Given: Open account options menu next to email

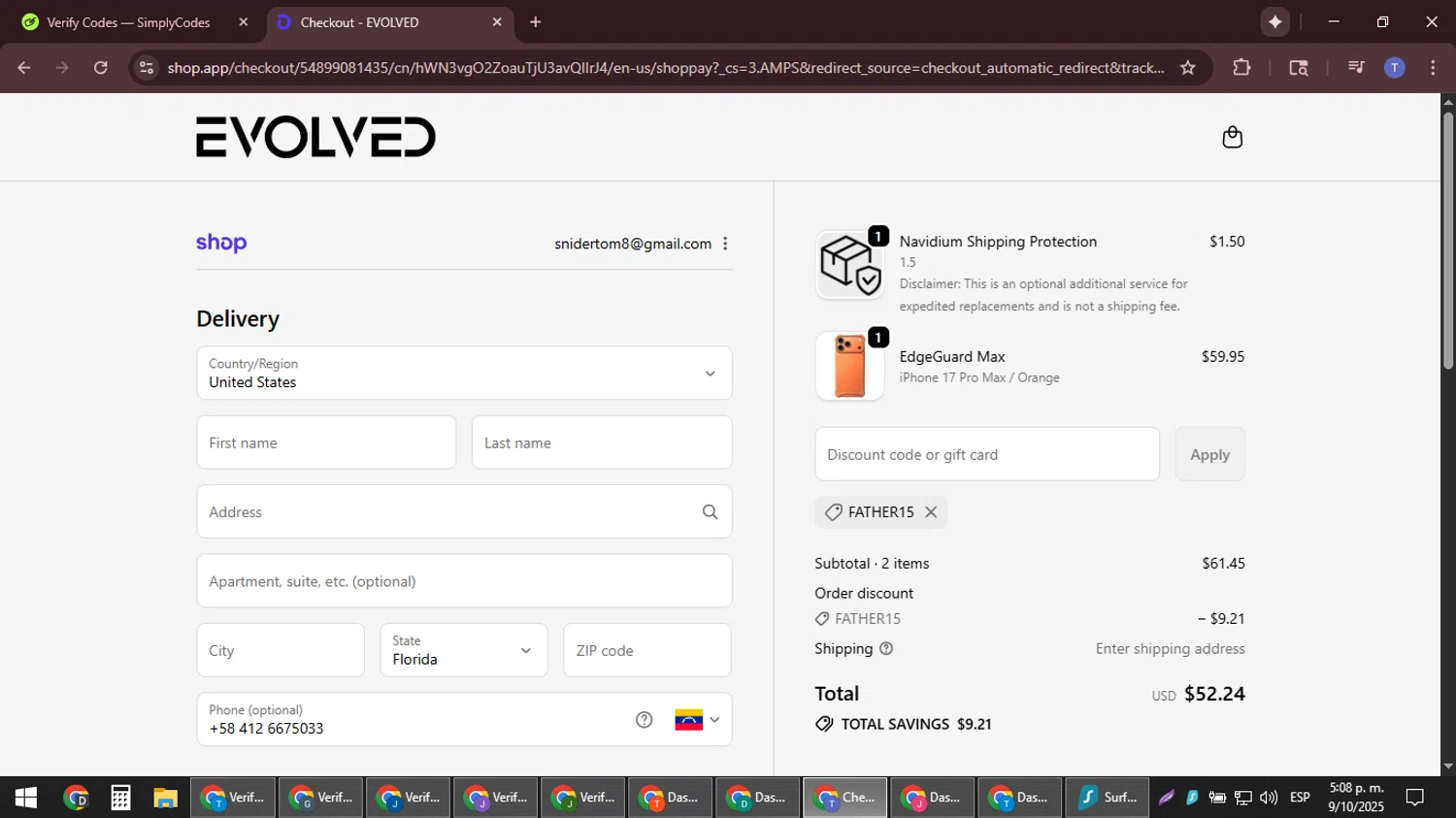Looking at the screenshot, I should click(725, 244).
